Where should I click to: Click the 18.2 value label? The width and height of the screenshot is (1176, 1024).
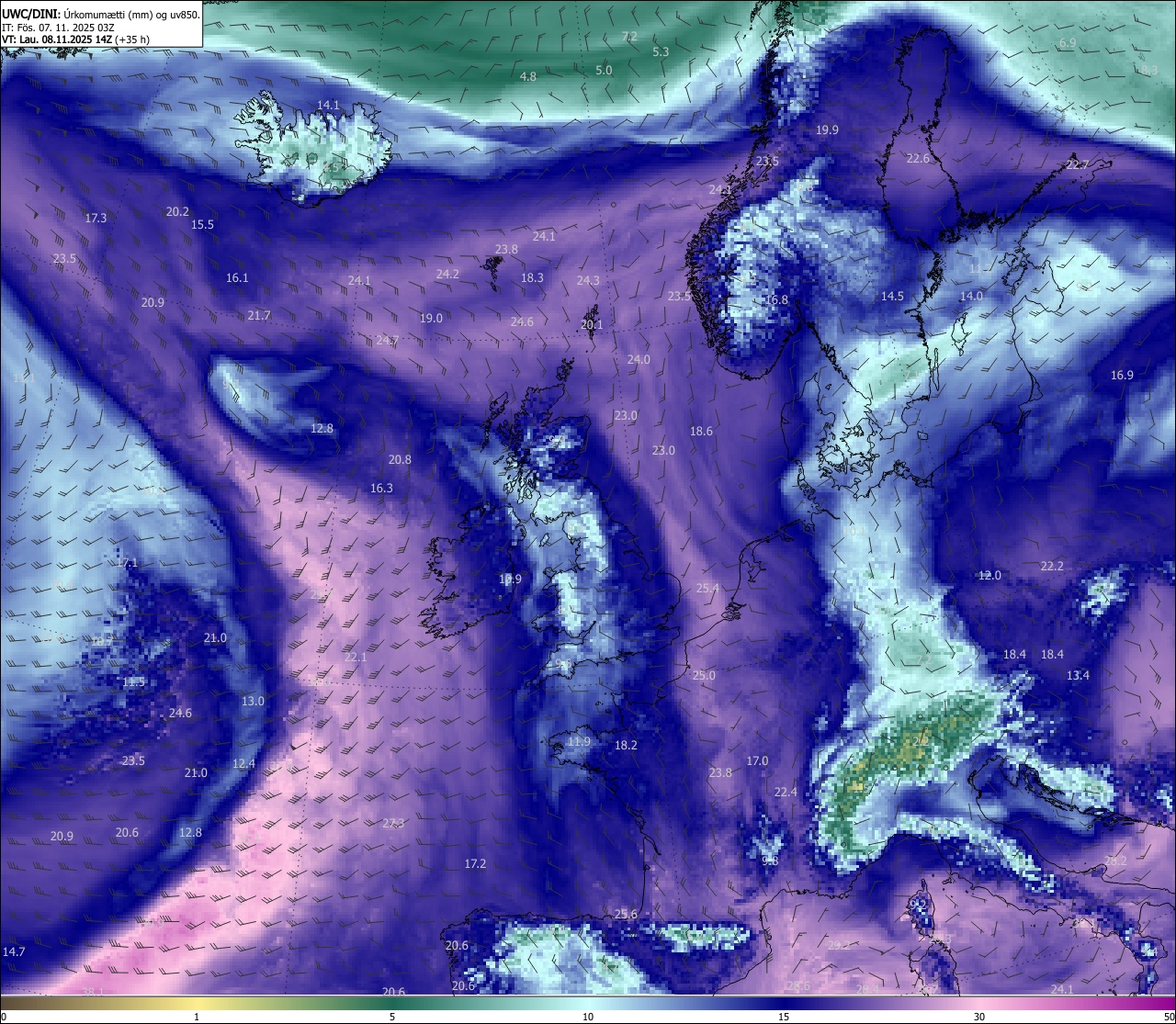point(626,746)
